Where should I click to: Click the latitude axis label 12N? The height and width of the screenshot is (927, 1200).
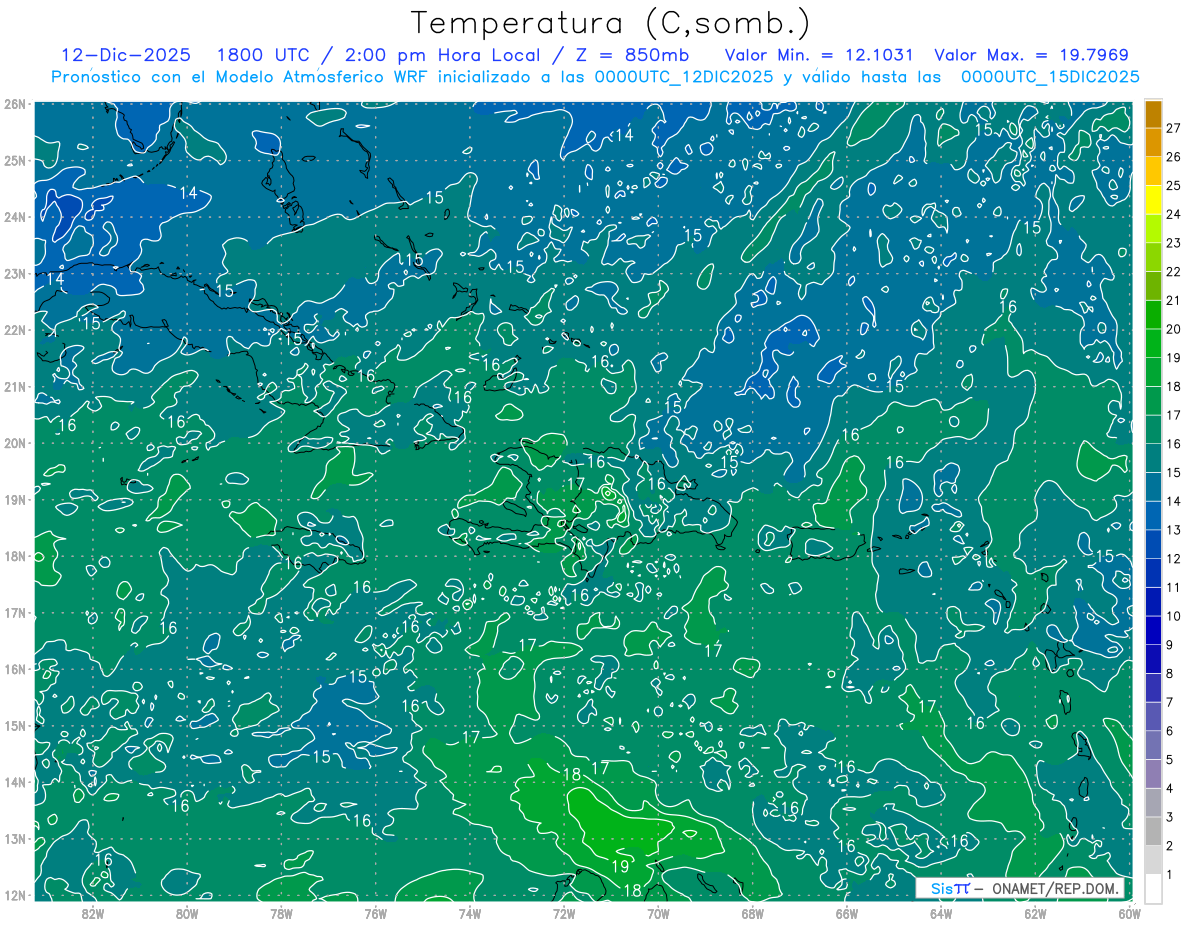tap(15, 895)
